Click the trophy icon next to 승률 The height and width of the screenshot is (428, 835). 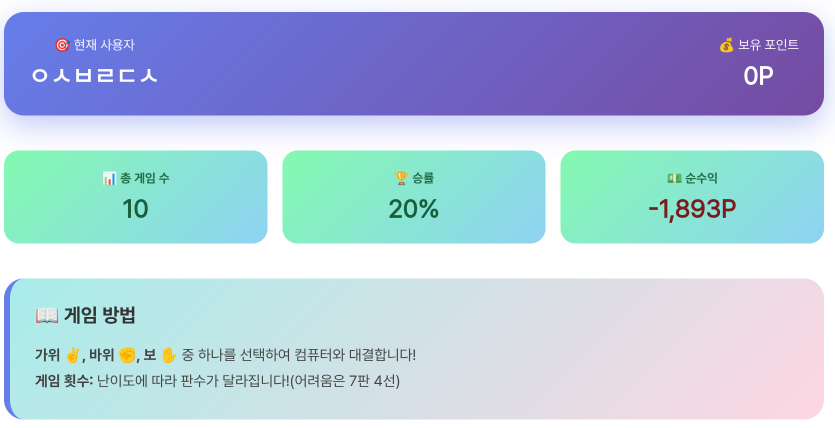coord(402,178)
